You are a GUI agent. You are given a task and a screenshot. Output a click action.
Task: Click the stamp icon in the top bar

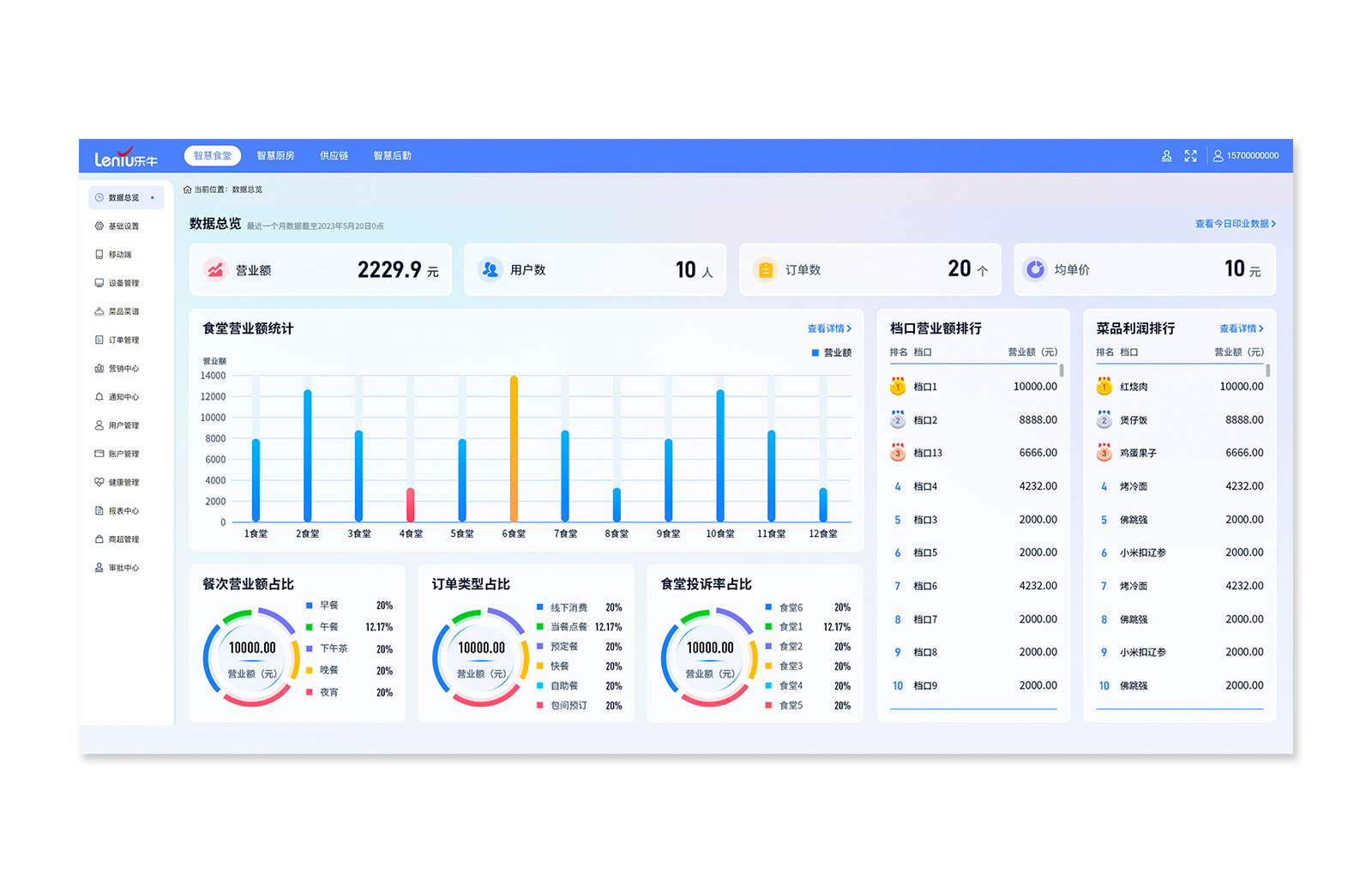1166,156
